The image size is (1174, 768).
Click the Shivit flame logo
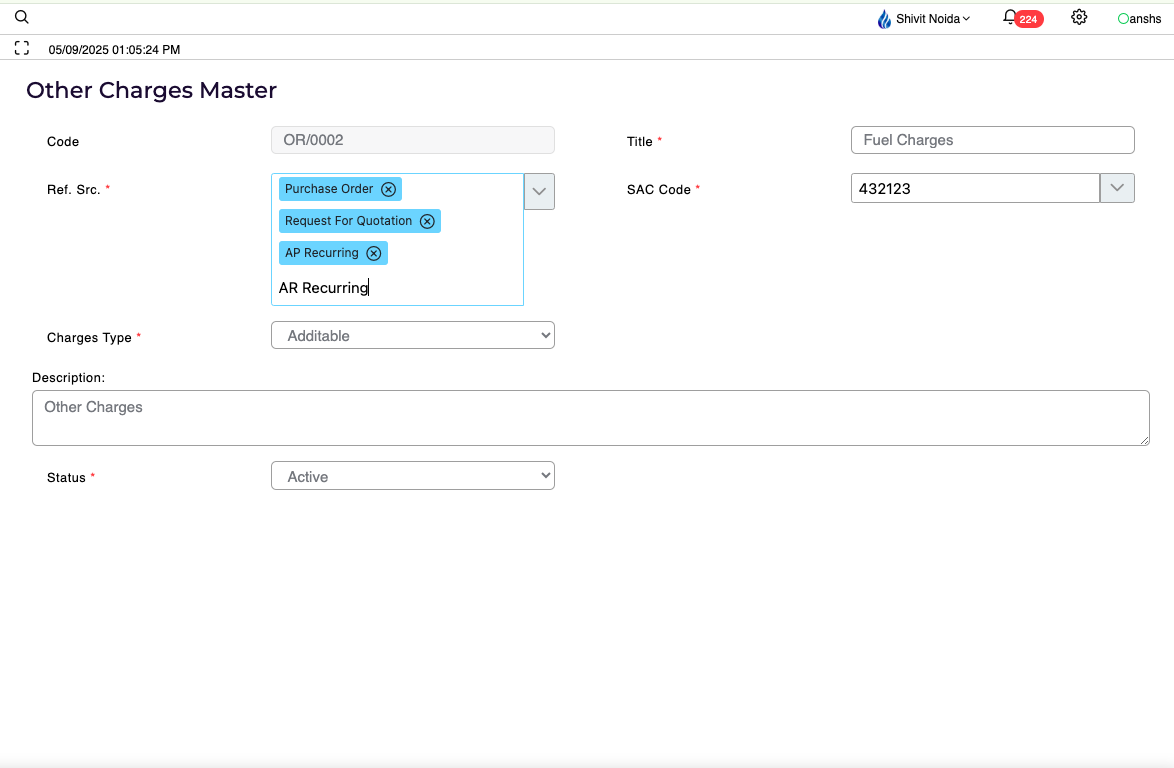(x=884, y=19)
